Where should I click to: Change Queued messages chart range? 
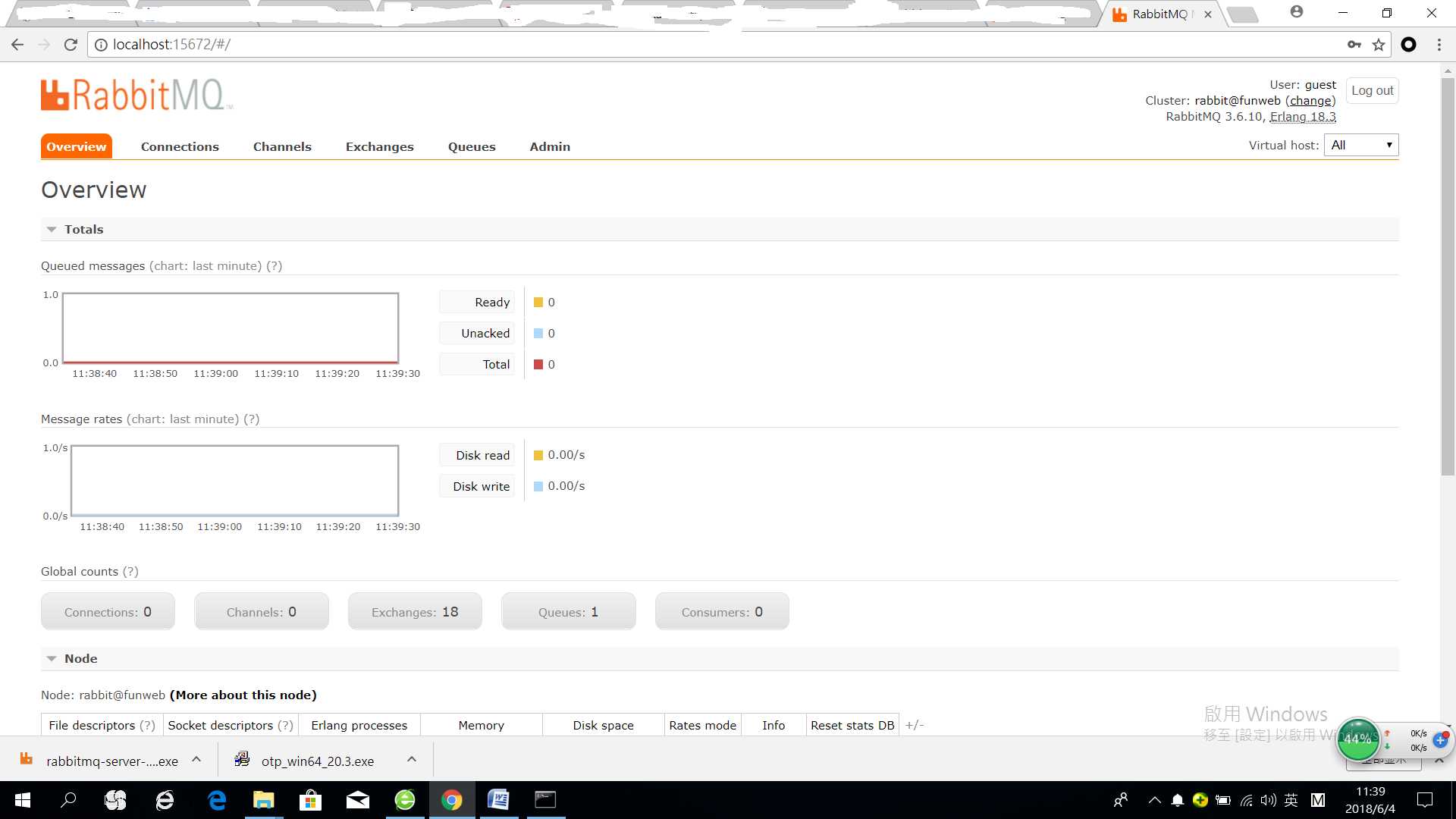206,266
